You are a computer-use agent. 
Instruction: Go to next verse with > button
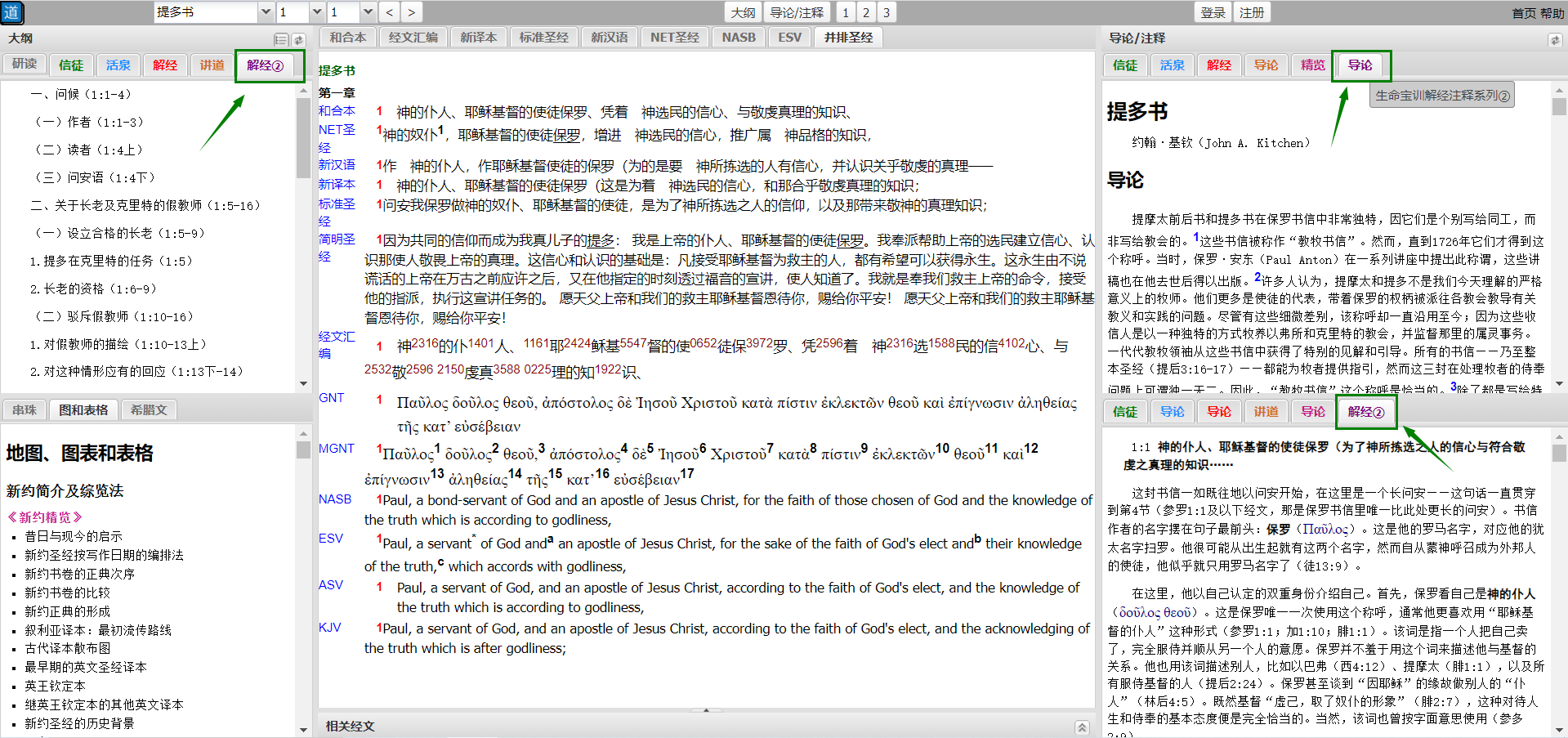point(411,12)
